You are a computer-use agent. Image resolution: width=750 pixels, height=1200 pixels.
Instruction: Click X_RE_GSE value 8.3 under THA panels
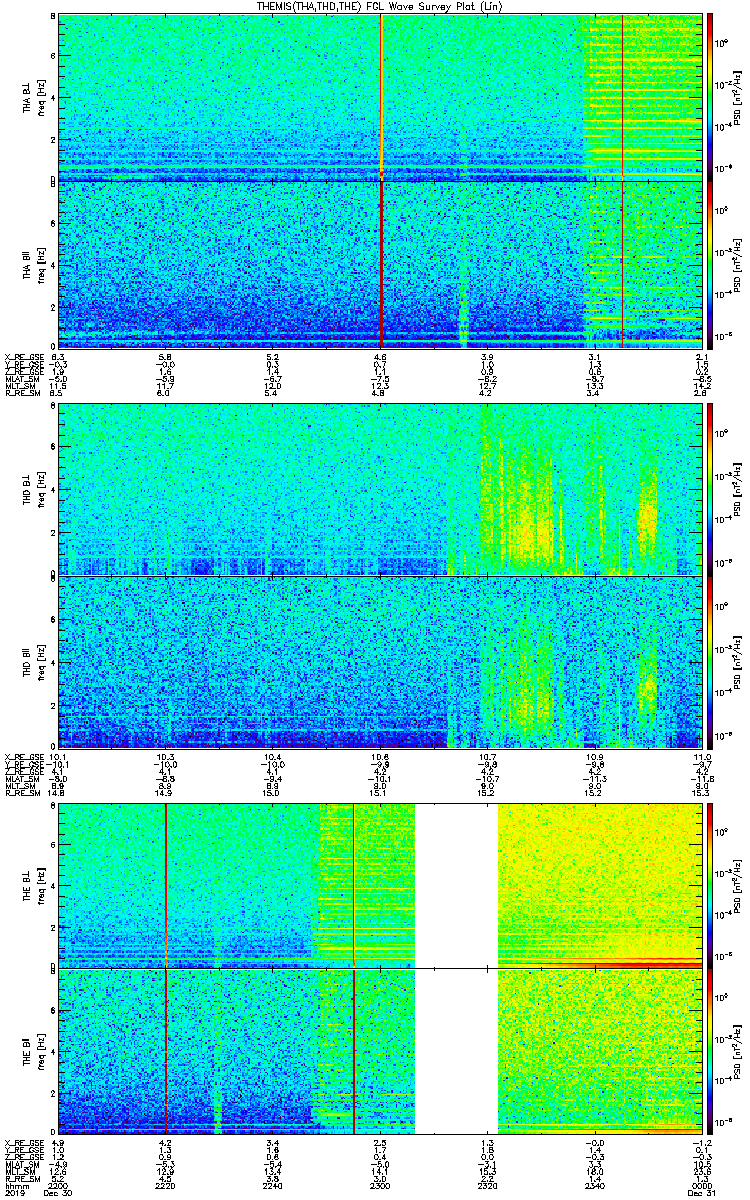click(58, 357)
